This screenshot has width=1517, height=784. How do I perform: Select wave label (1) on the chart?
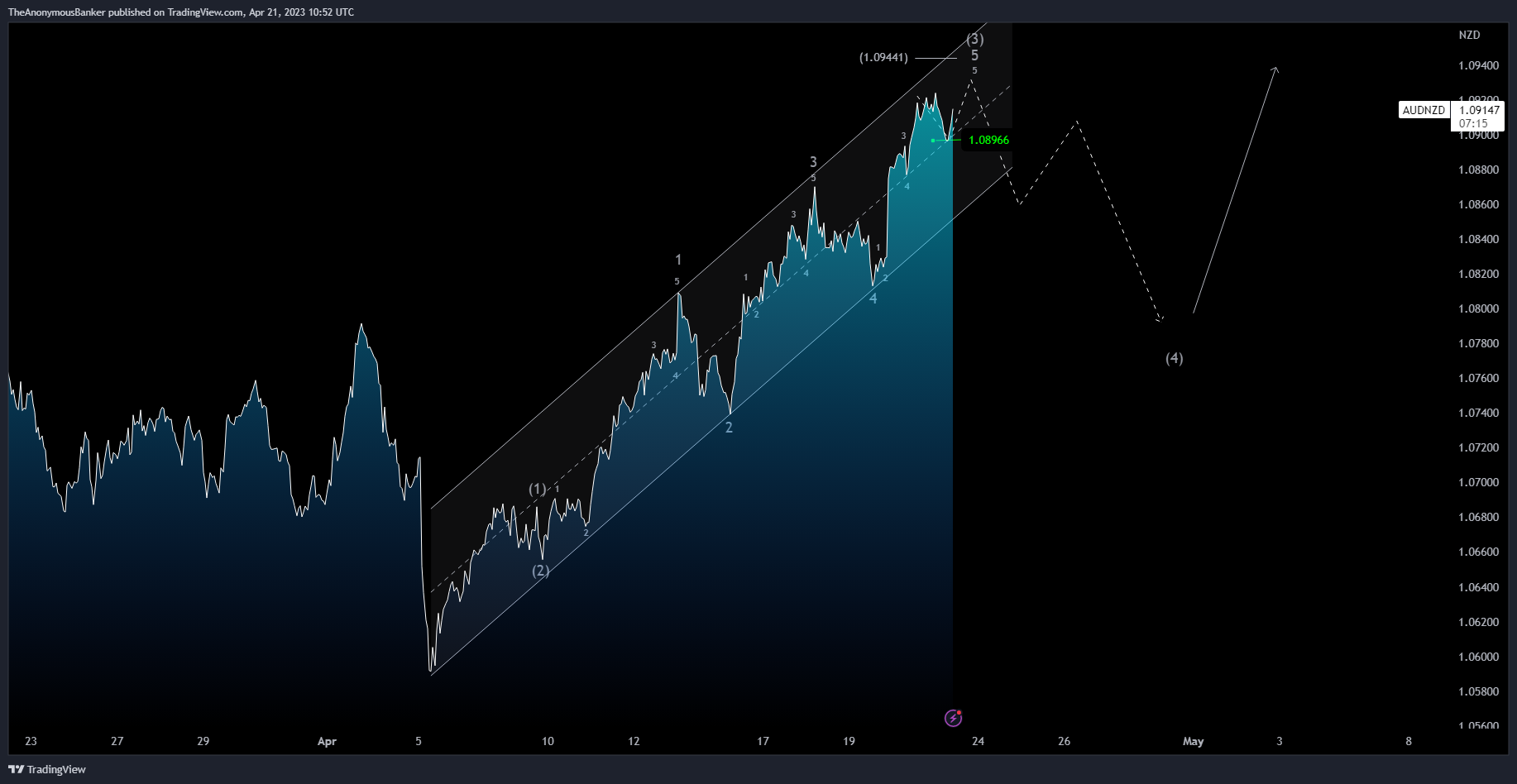(538, 489)
